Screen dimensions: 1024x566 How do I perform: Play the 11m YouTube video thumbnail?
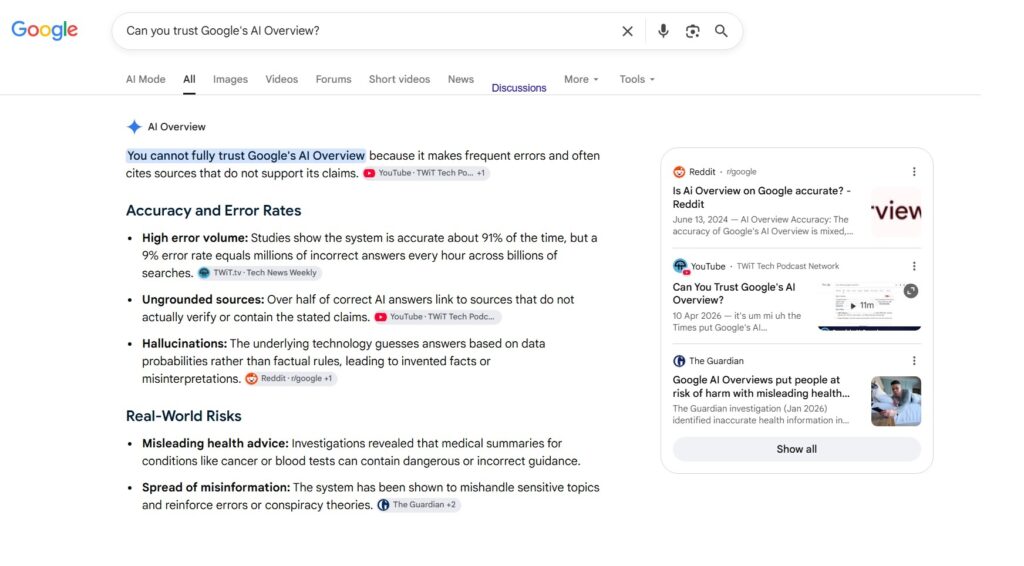click(869, 306)
